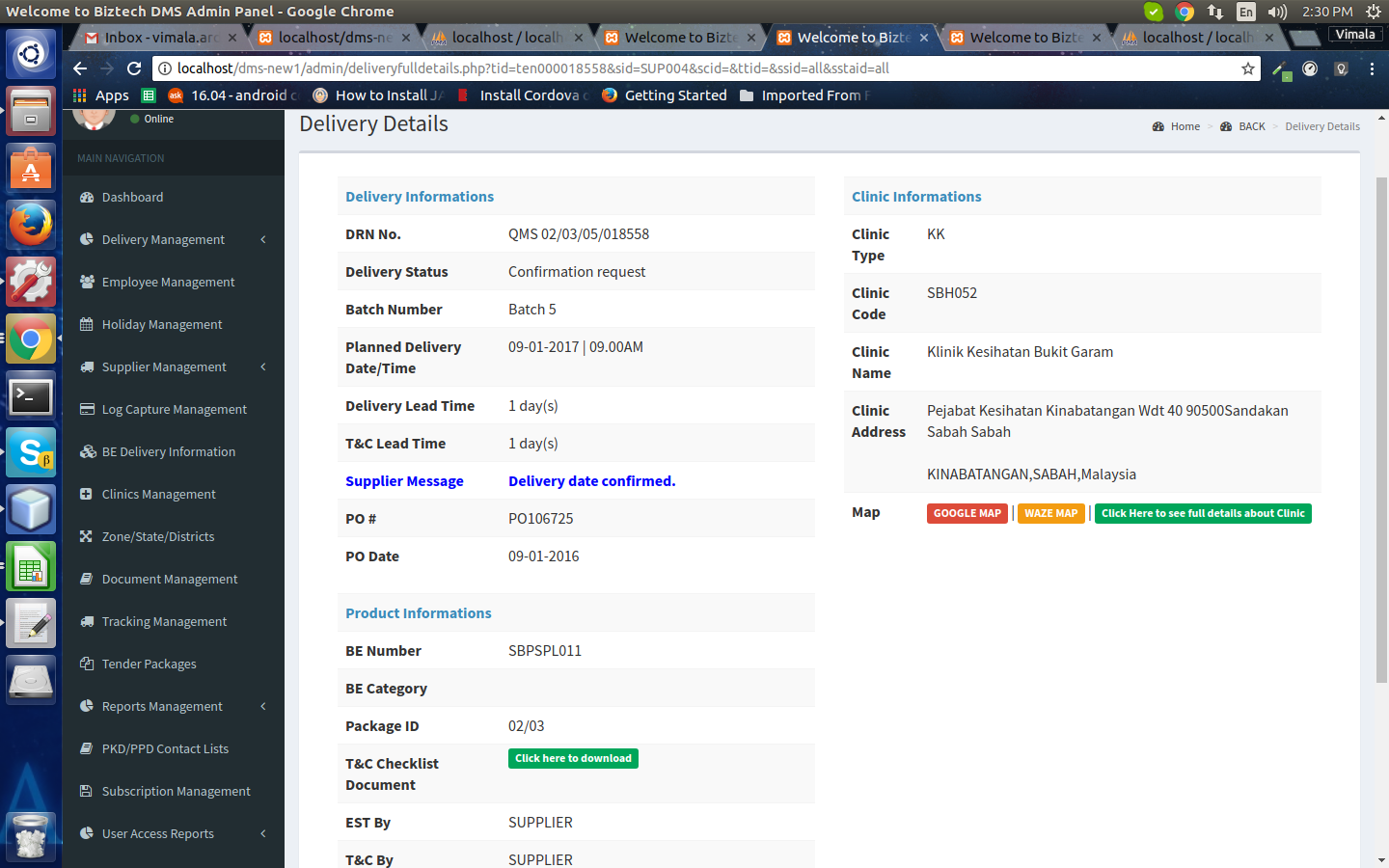Open Tracking Management menu item
1389x868 pixels.
click(x=164, y=621)
